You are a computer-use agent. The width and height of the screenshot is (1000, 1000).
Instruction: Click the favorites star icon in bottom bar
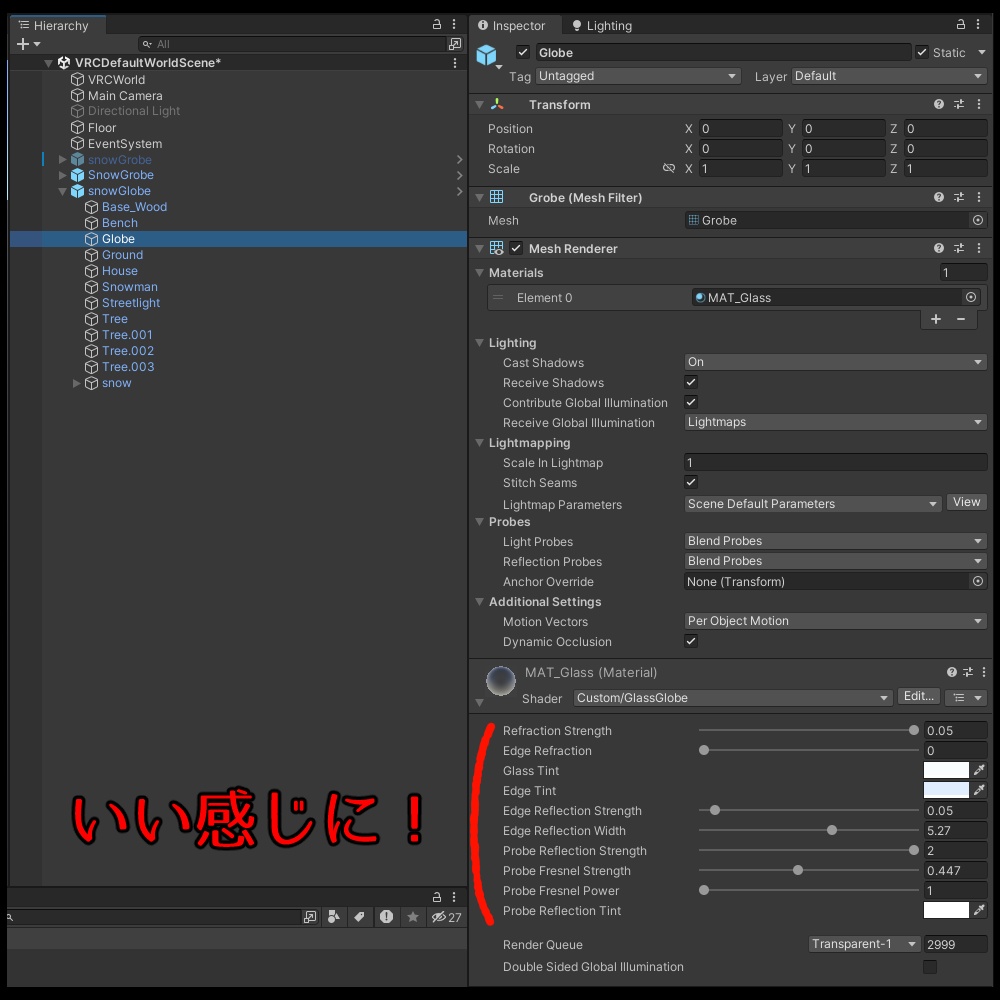point(413,916)
